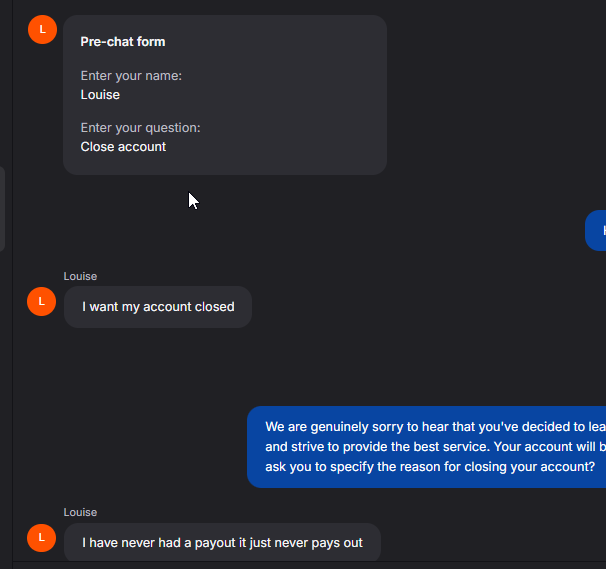Click the avatar next to "I want my account closed"
The height and width of the screenshot is (569, 606).
42,301
